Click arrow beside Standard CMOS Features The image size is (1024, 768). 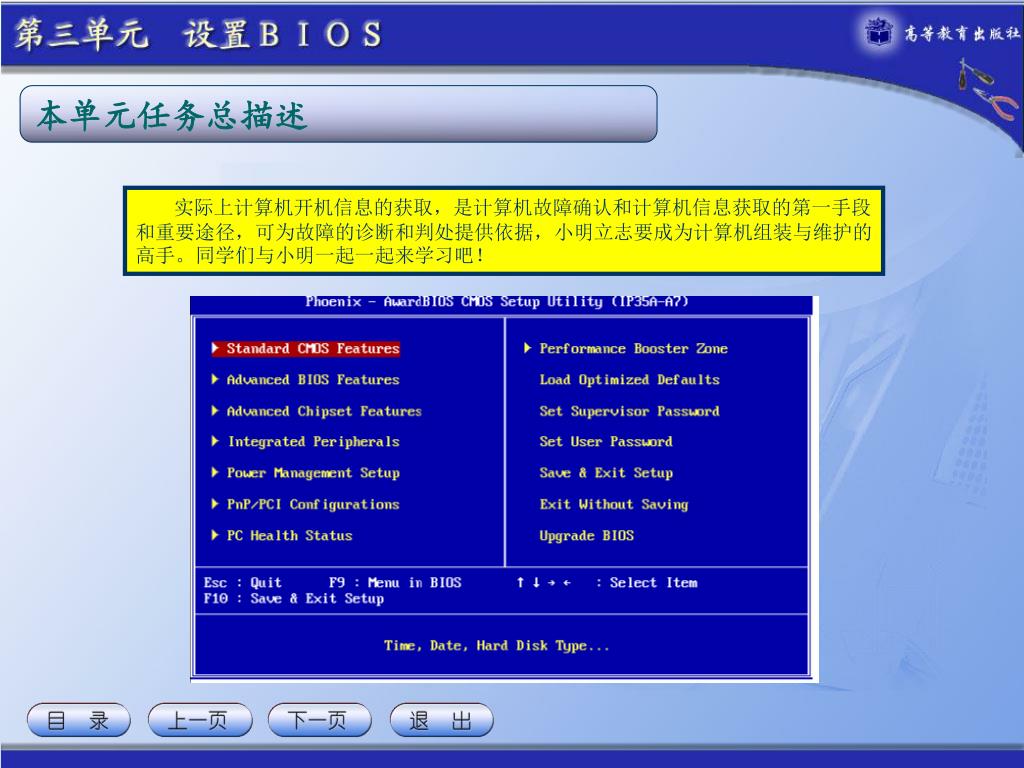(215, 348)
